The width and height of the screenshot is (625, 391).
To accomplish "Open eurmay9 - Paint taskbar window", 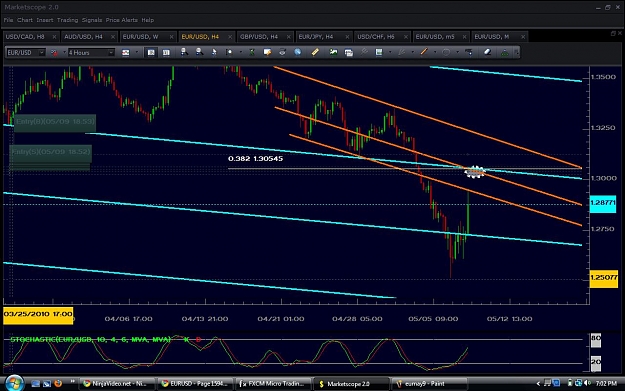I will [x=430, y=384].
